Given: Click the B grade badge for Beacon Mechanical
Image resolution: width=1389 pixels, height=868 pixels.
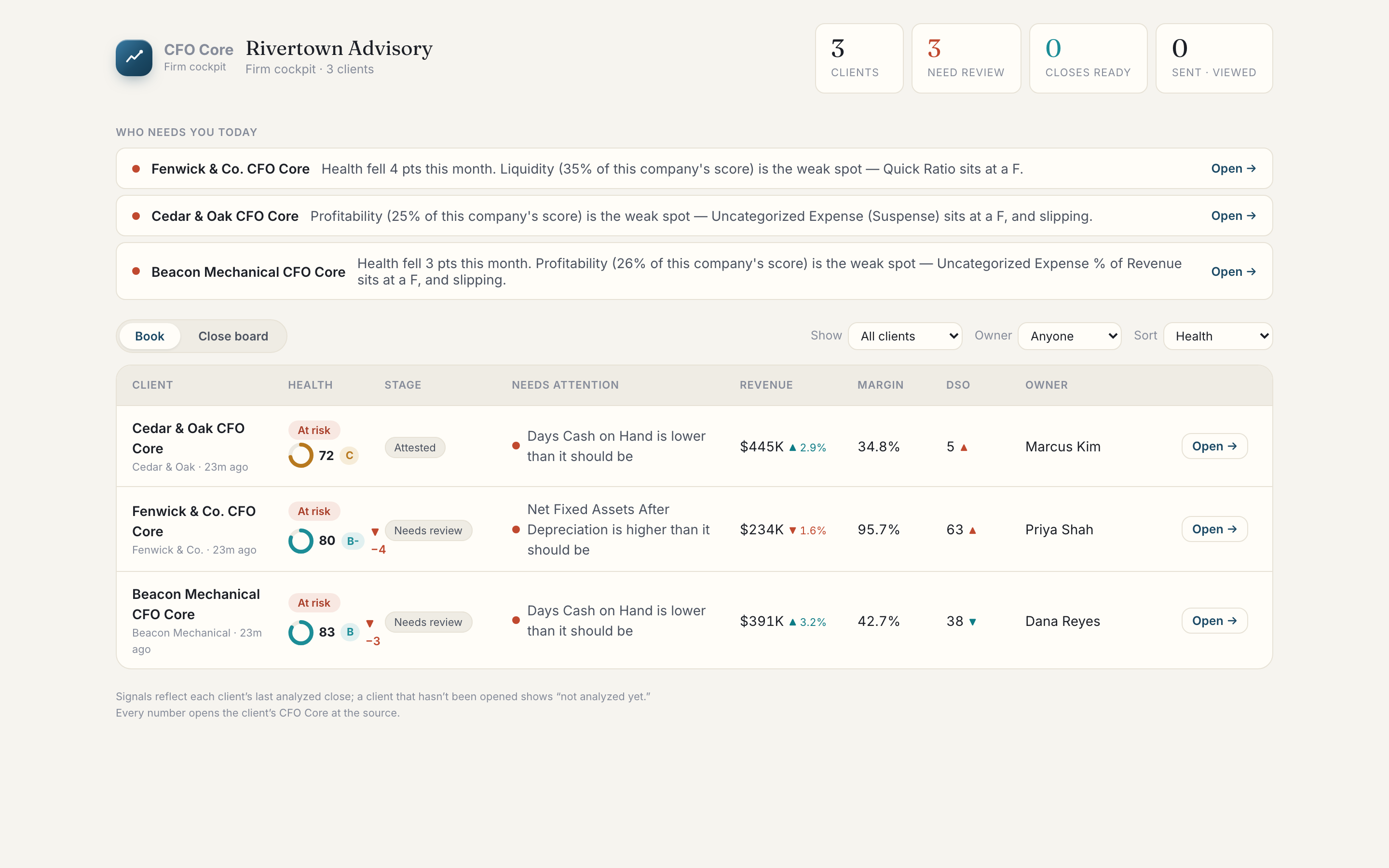Looking at the screenshot, I should [350, 632].
